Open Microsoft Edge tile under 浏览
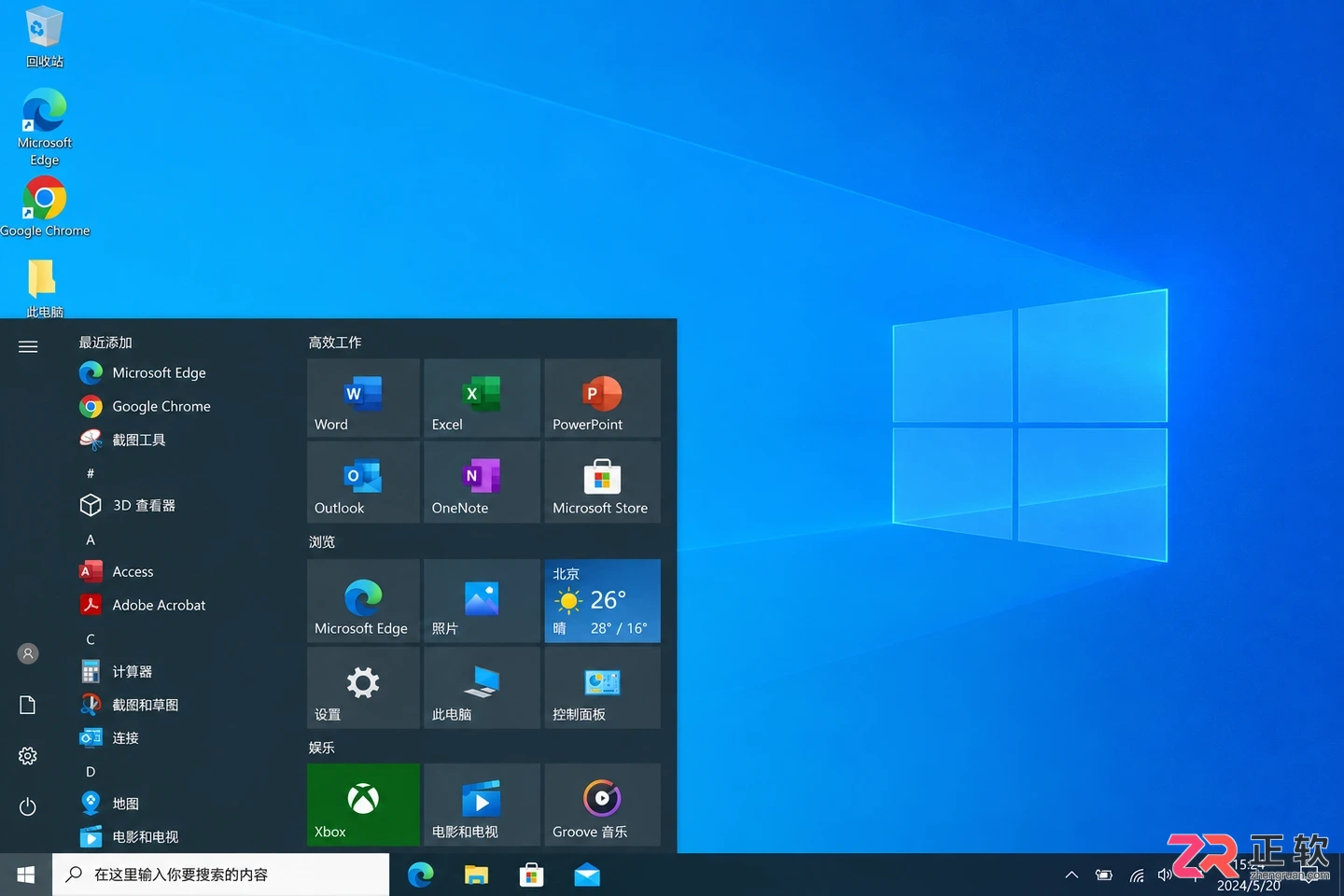1344x896 pixels. coord(363,601)
